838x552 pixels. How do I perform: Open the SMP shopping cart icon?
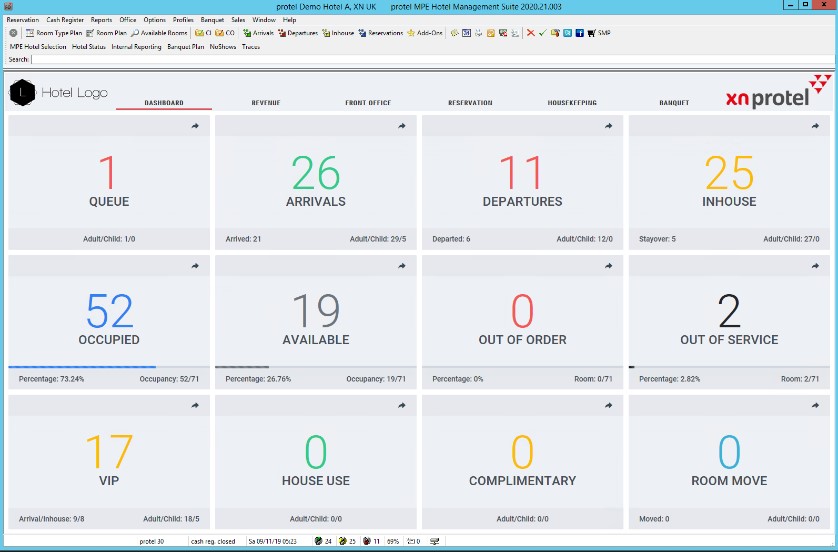pos(592,33)
